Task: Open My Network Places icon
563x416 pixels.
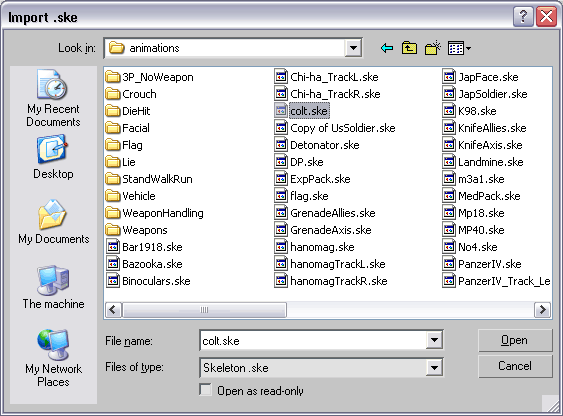Action: point(53,358)
